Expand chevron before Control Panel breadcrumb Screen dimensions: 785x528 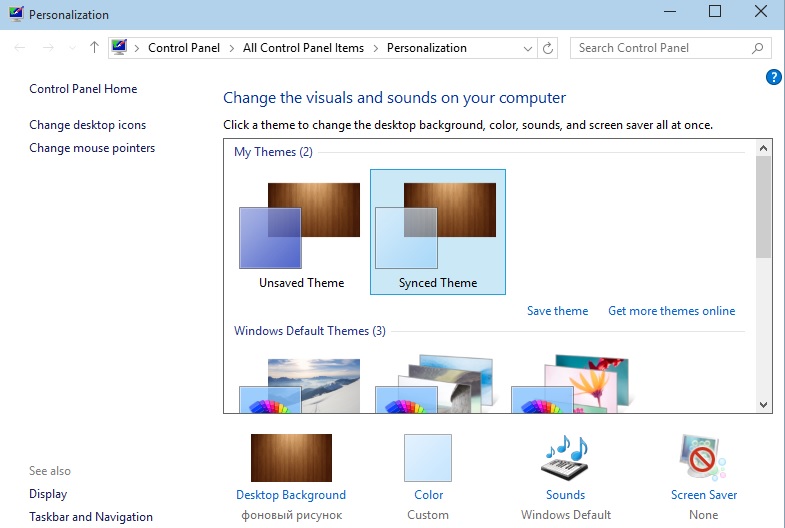pos(137,49)
